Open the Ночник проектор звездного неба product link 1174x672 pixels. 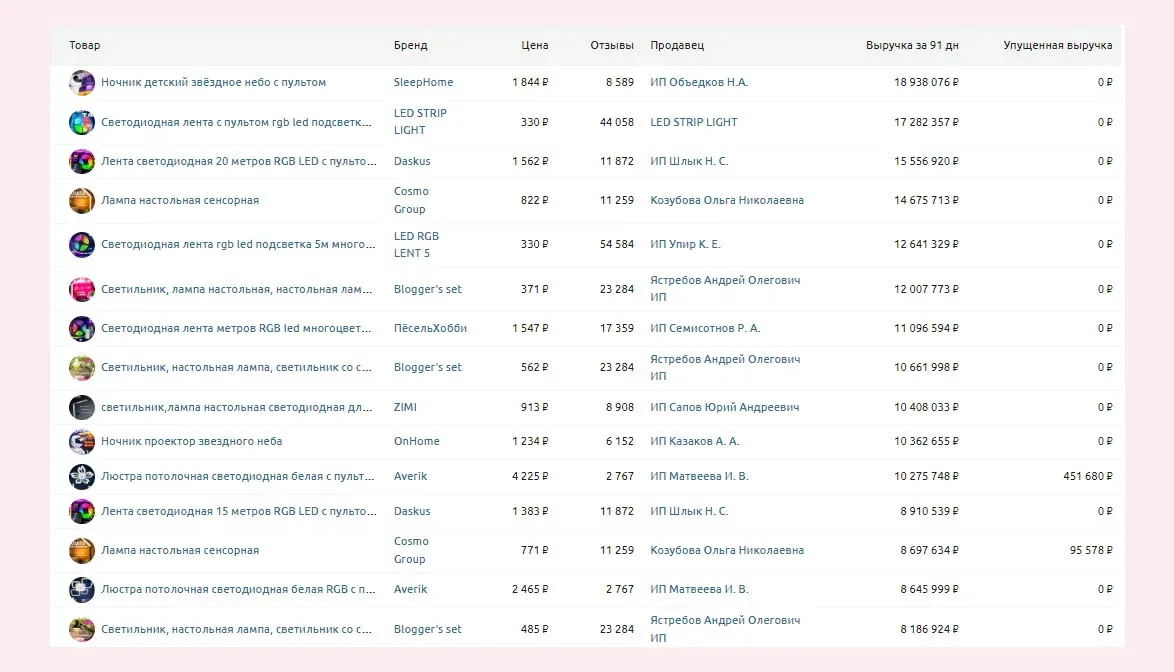(x=191, y=441)
